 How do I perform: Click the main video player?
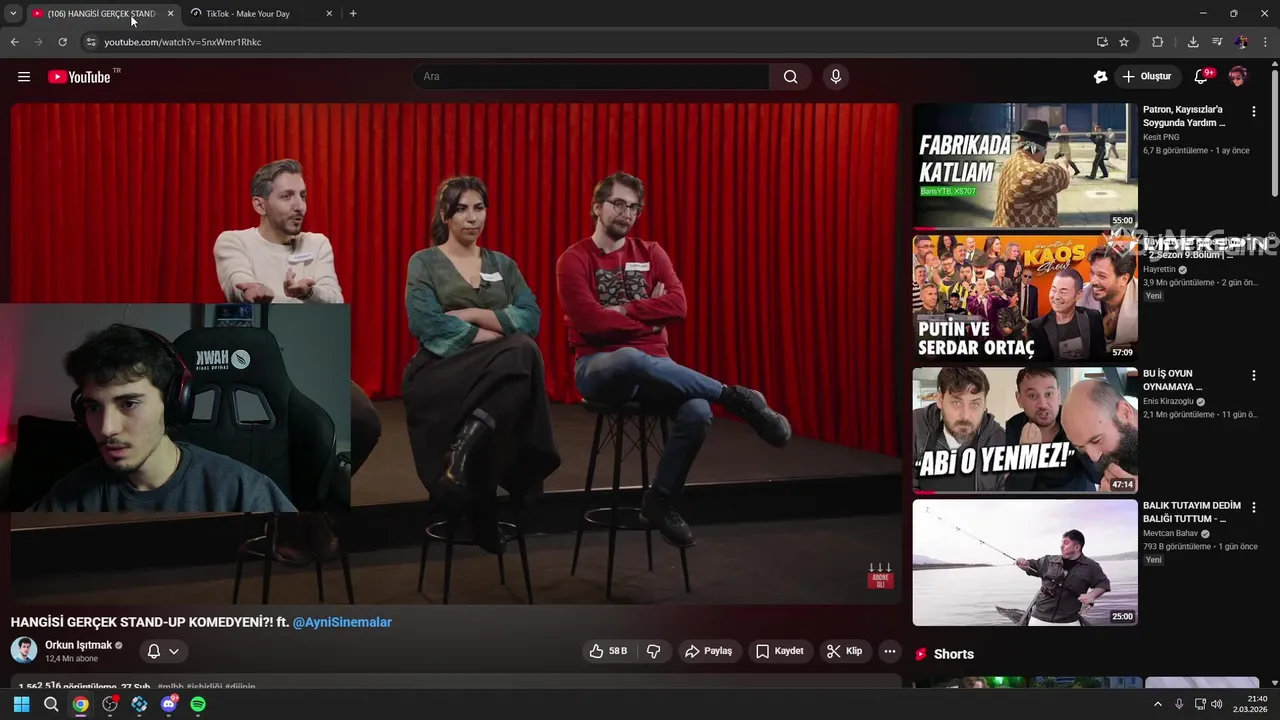pos(455,353)
